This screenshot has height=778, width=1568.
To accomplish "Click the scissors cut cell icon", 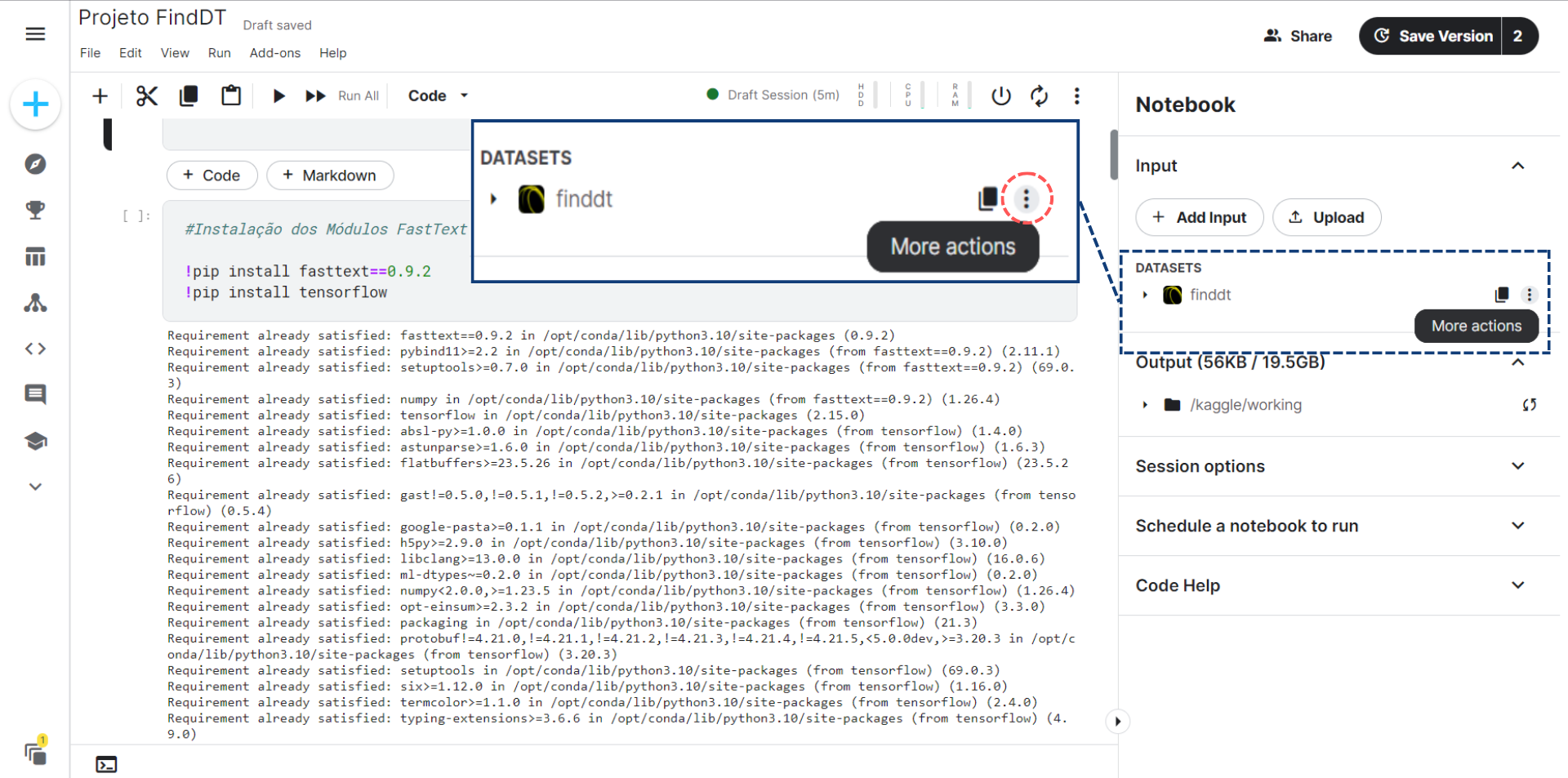I will (x=147, y=96).
